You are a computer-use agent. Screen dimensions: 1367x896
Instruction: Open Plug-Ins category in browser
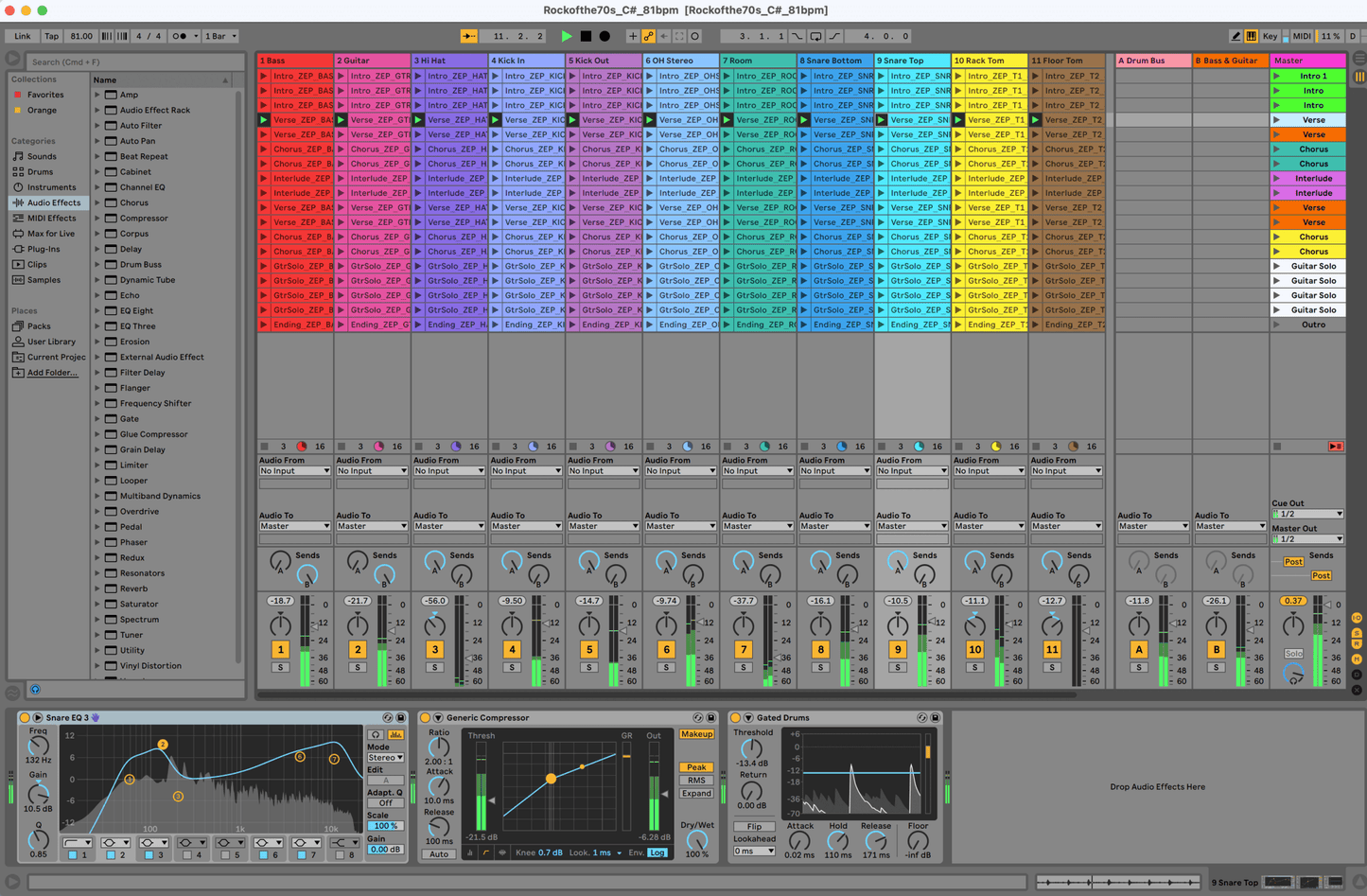coord(43,249)
